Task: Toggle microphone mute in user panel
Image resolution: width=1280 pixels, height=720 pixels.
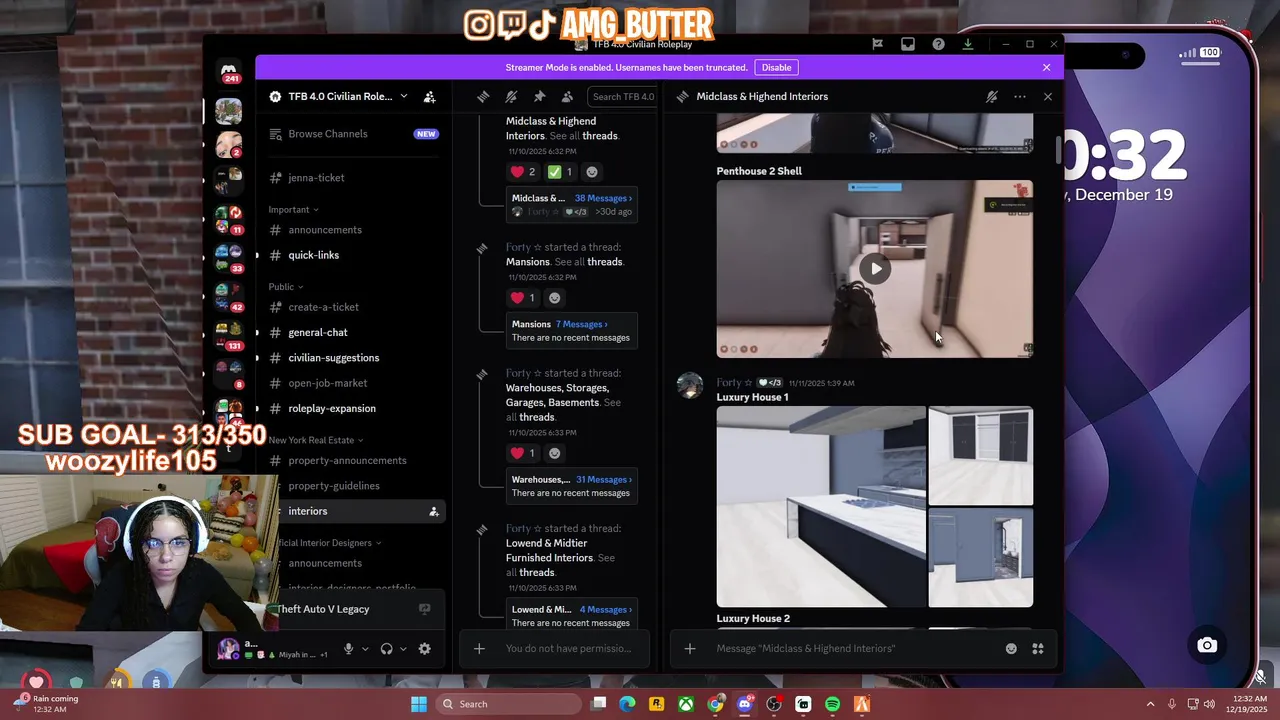Action: click(348, 649)
